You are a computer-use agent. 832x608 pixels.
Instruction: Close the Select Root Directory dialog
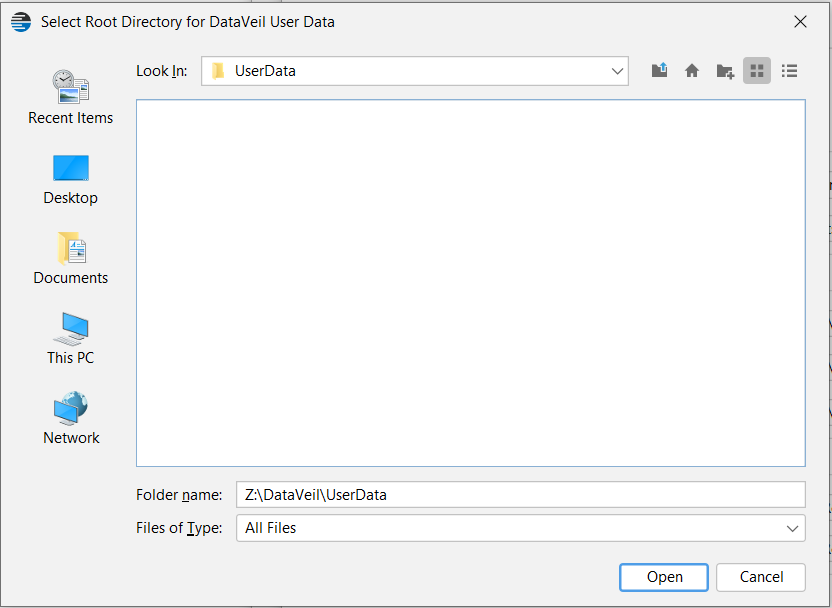tap(800, 22)
